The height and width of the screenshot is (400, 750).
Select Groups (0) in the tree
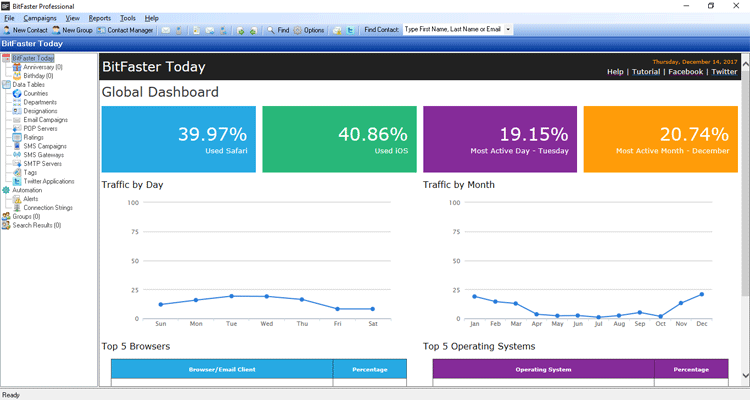pos(26,216)
